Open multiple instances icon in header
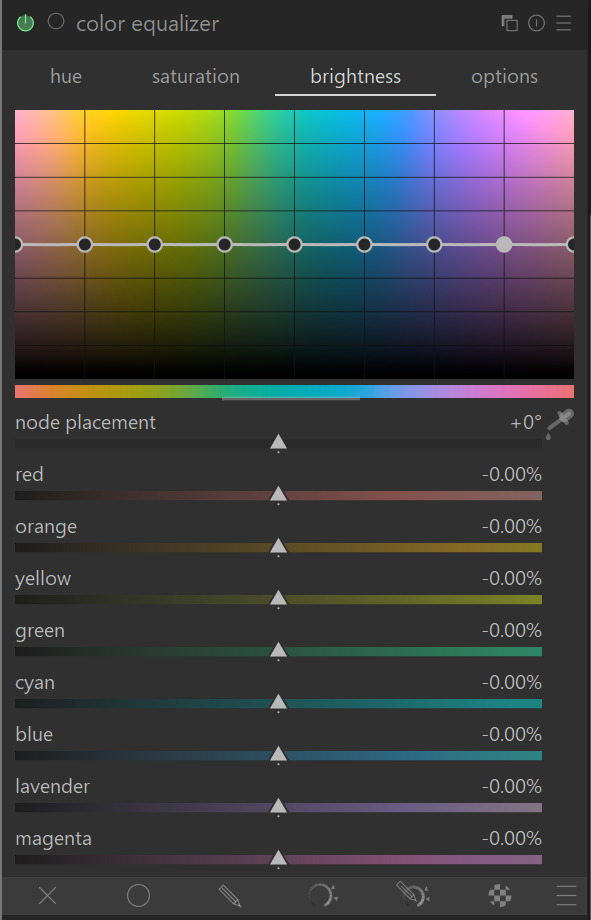Viewport: 591px width, 920px height. [509, 23]
